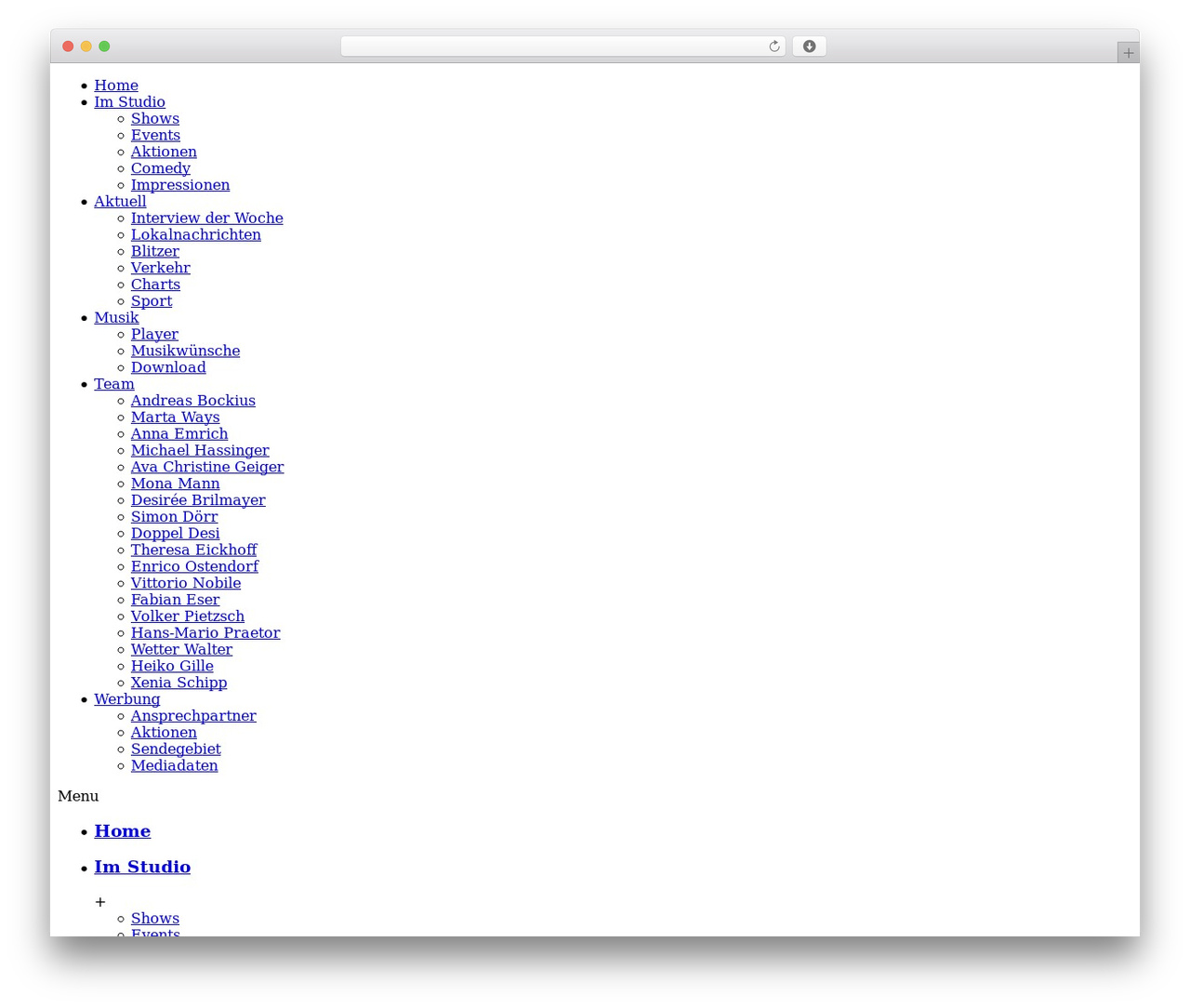The width and height of the screenshot is (1190, 1008).
Task: Go to the Comedy page
Action: tap(160, 168)
